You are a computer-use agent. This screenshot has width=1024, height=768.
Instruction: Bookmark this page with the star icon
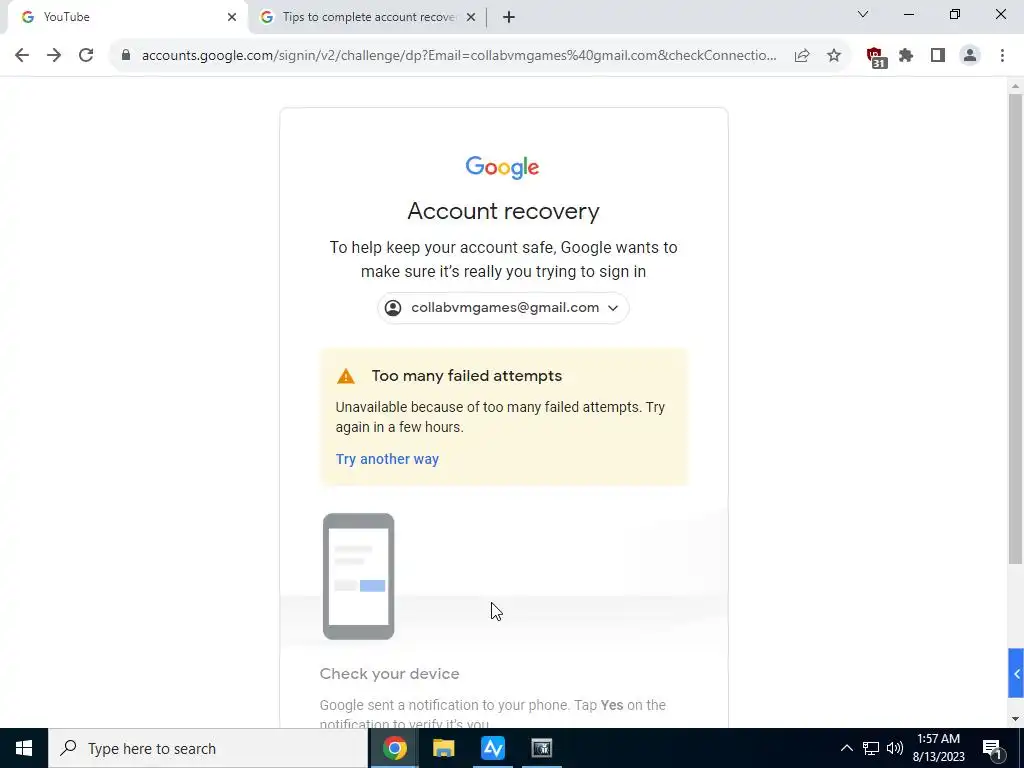coord(834,56)
